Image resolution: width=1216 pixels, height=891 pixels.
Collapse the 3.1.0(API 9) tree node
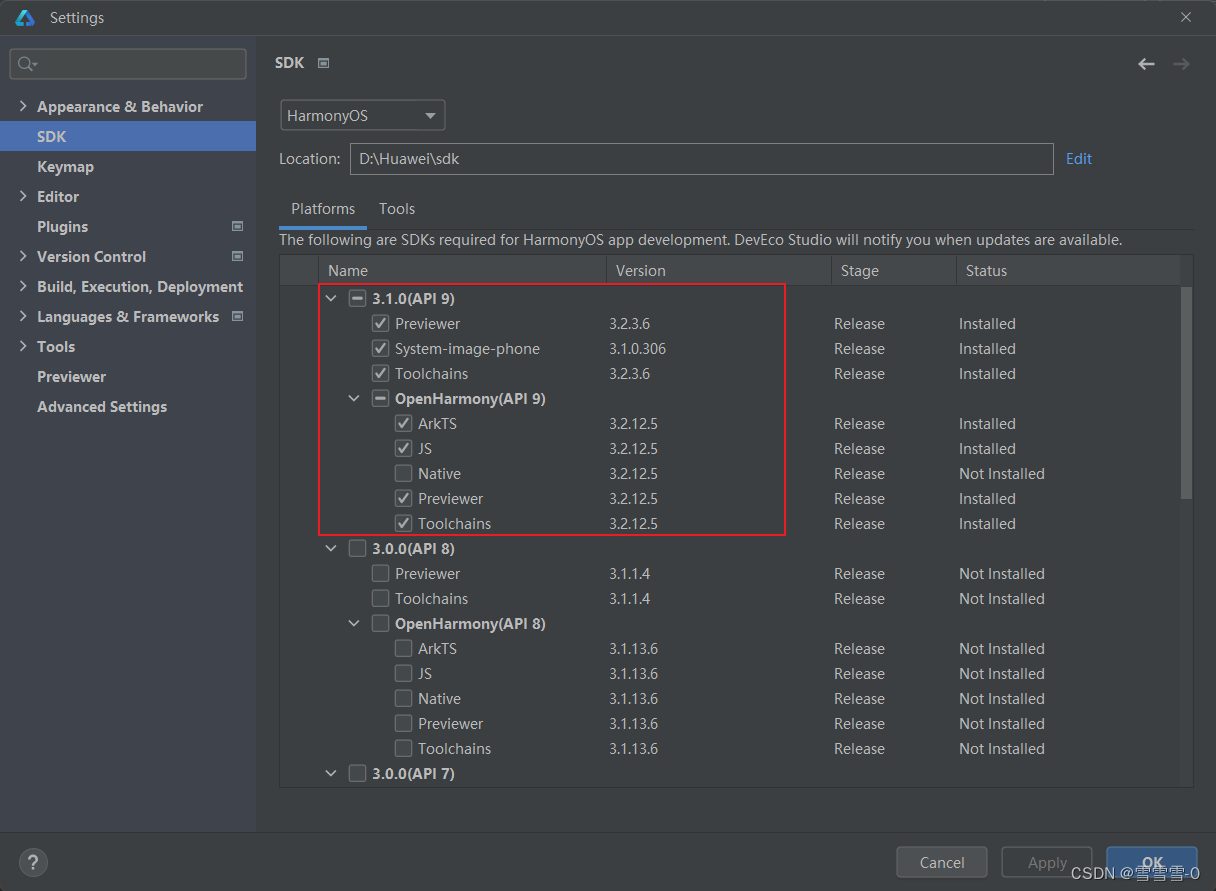[x=331, y=298]
